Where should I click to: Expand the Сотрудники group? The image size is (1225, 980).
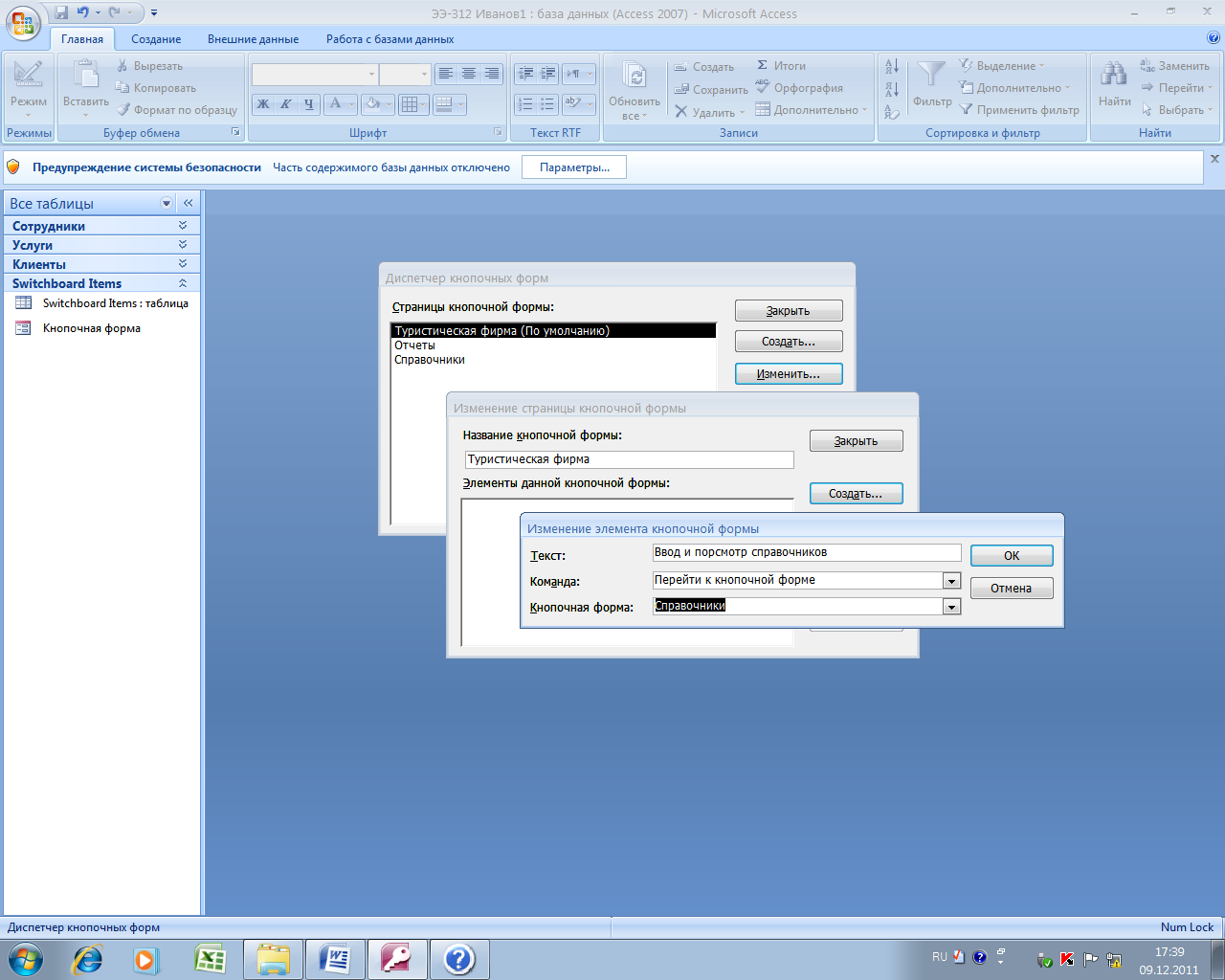[183, 226]
